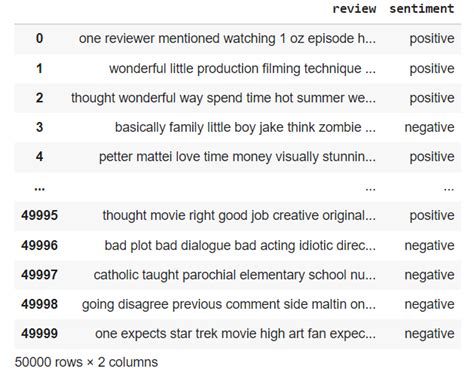Click the ellipsis in the index column
Image resolution: width=474 pixels, height=378 pixels.
click(x=39, y=189)
